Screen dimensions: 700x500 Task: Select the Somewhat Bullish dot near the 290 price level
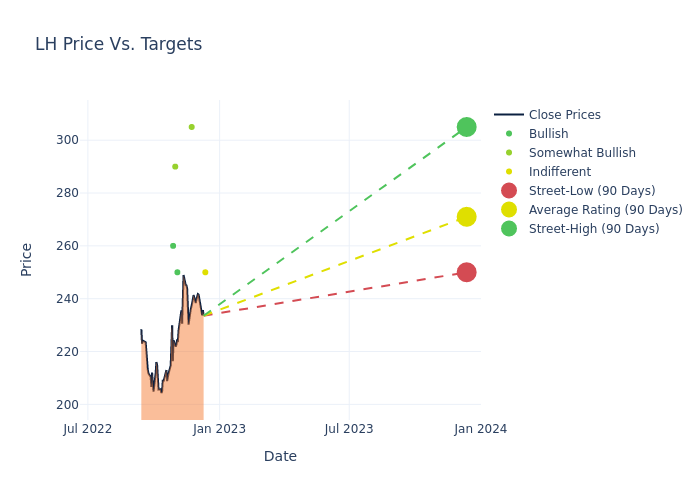pyautogui.click(x=175, y=167)
